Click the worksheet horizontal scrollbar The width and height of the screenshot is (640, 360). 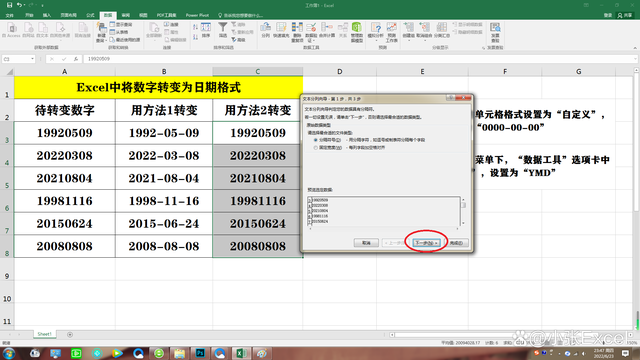tap(511, 335)
